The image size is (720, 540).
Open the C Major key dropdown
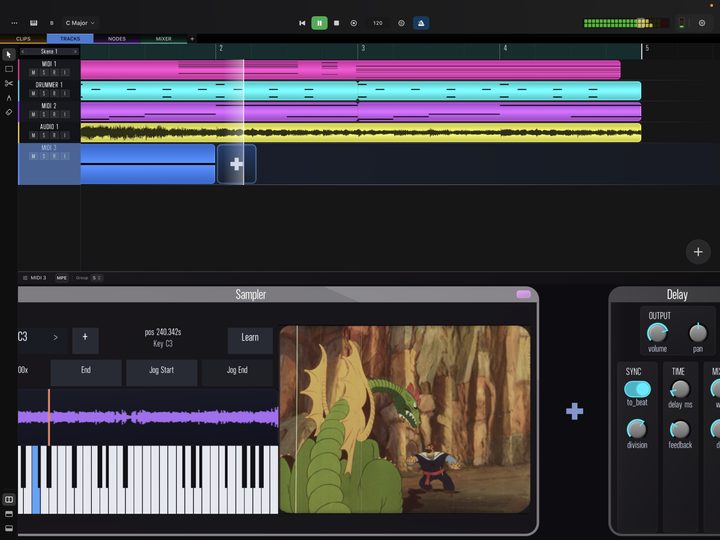pyautogui.click(x=80, y=23)
